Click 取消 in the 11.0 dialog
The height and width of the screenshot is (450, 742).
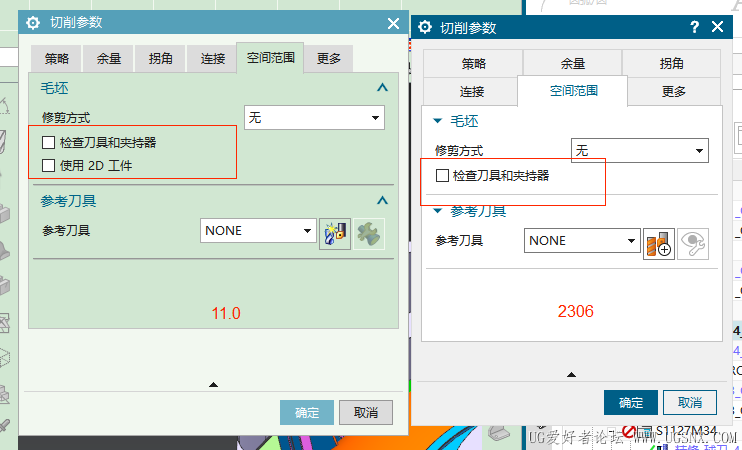(x=366, y=413)
